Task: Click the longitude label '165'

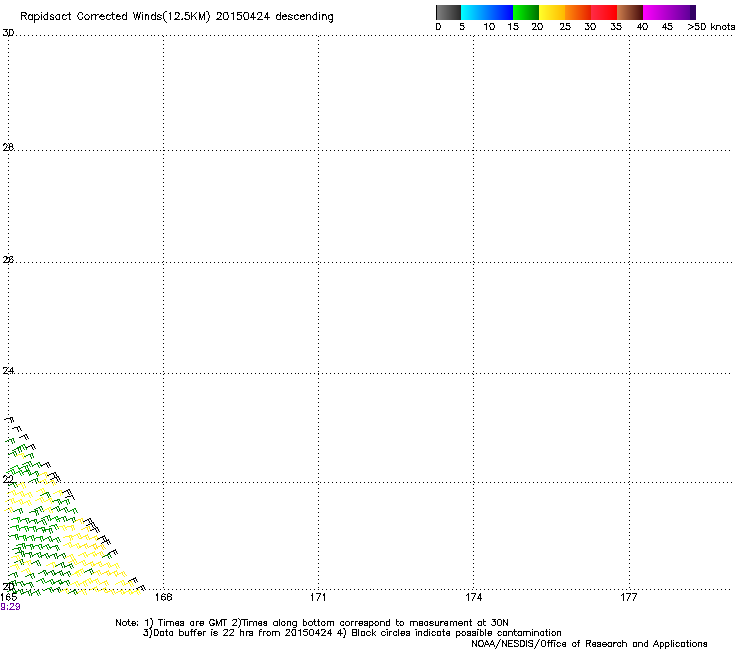Action: click(8, 597)
